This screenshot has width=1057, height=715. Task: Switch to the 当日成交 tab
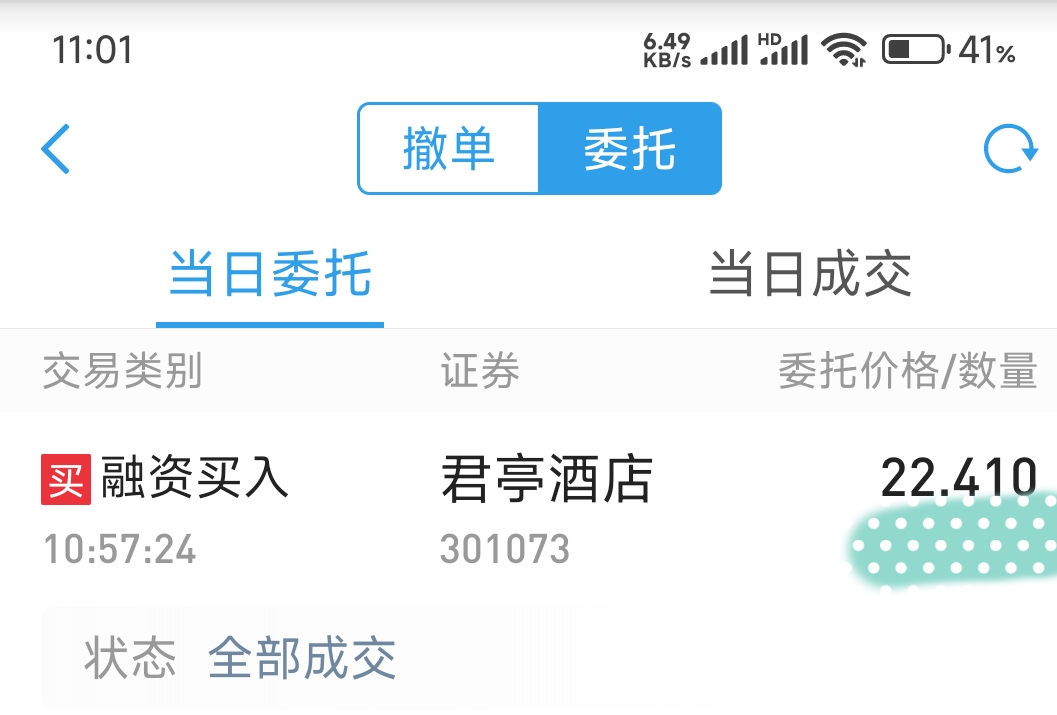pyautogui.click(x=810, y=274)
